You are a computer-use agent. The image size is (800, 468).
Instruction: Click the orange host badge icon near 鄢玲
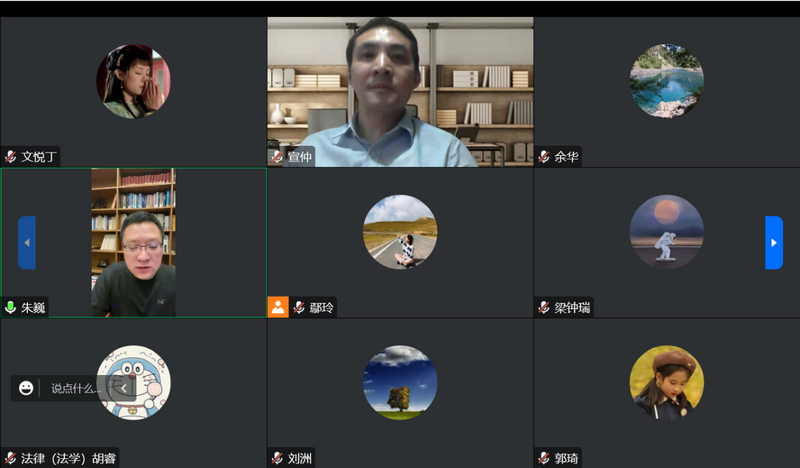pyautogui.click(x=278, y=307)
